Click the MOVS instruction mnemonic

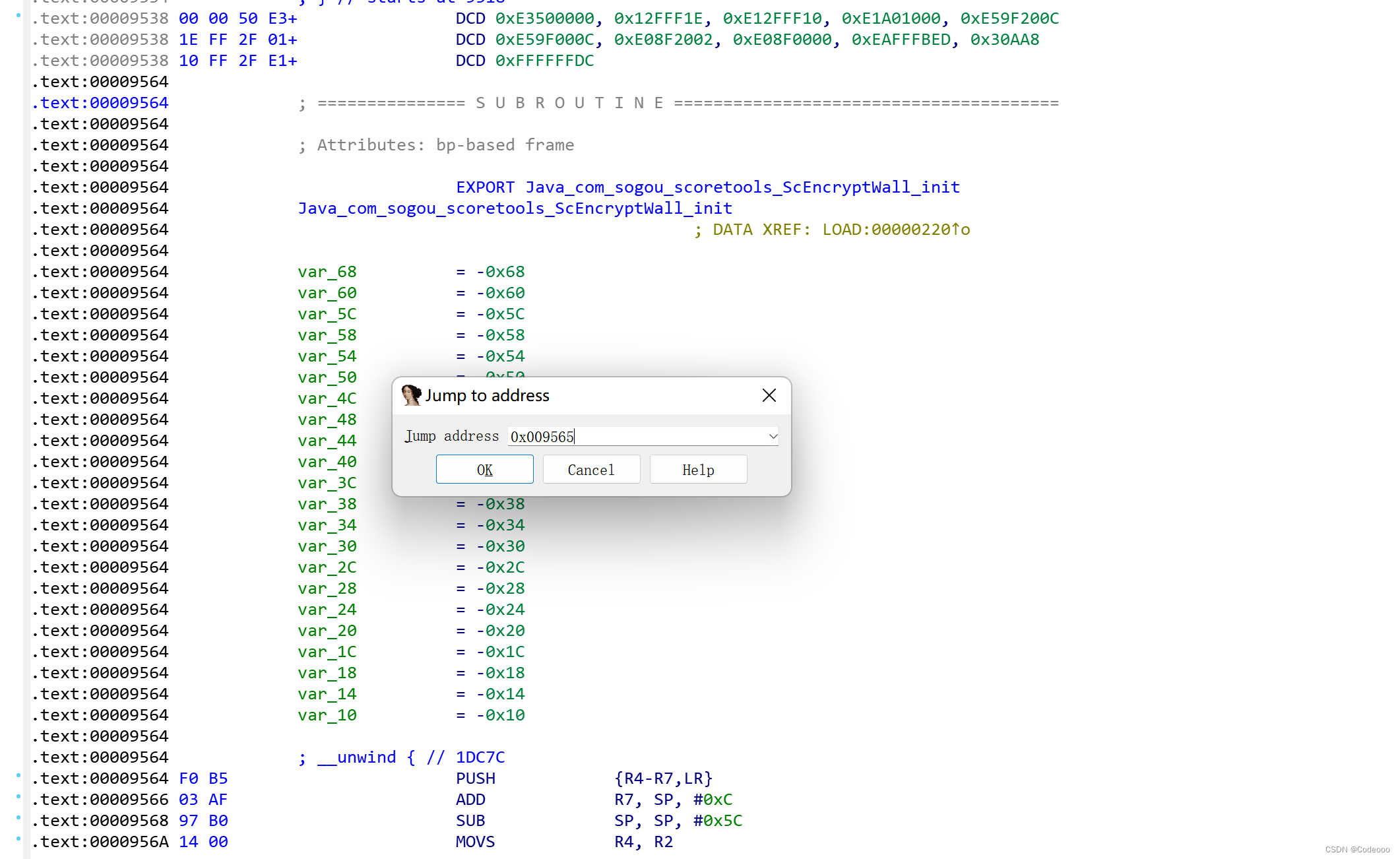475,842
